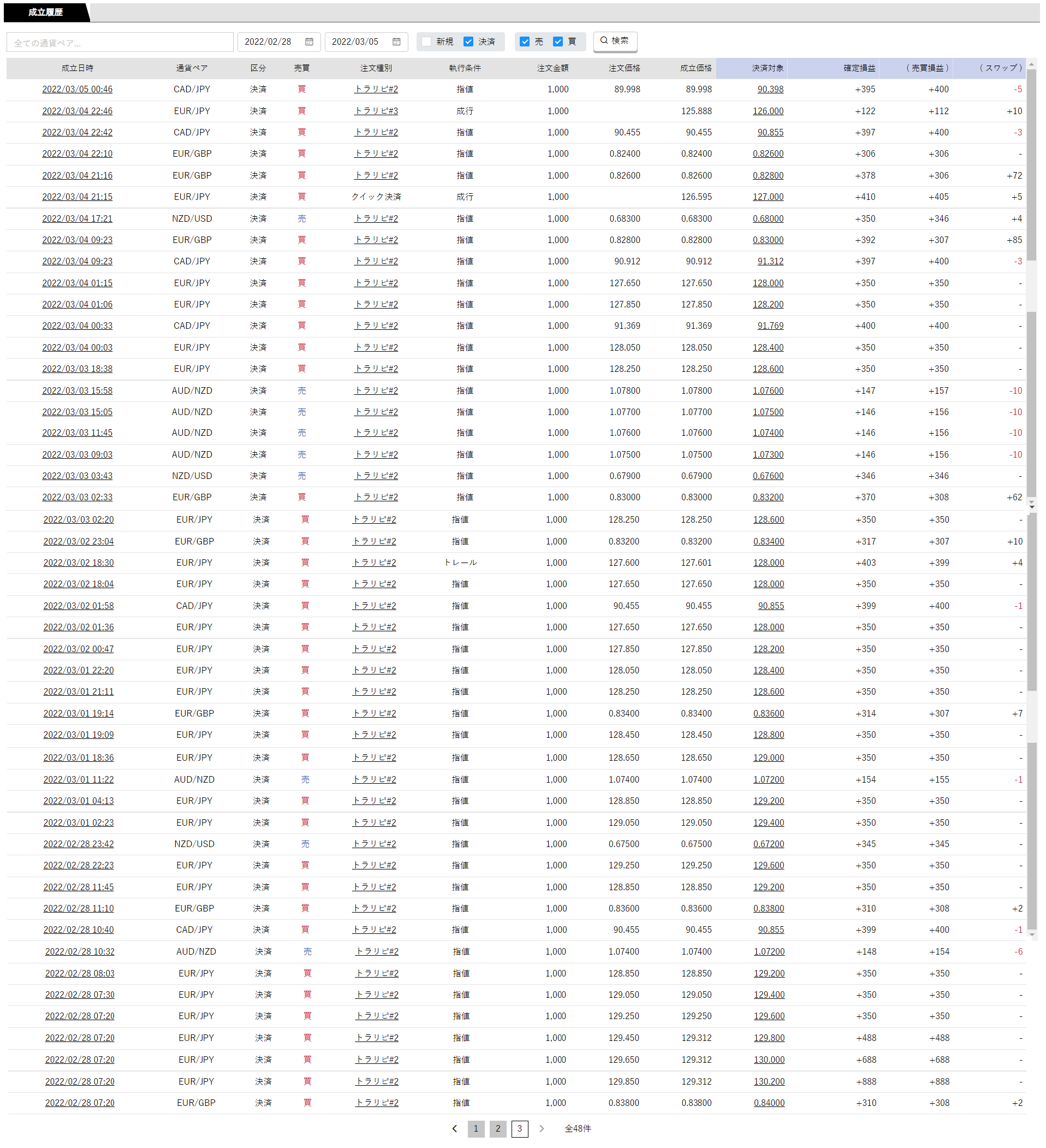
Task: Open page 1 of results
Action: (476, 1128)
